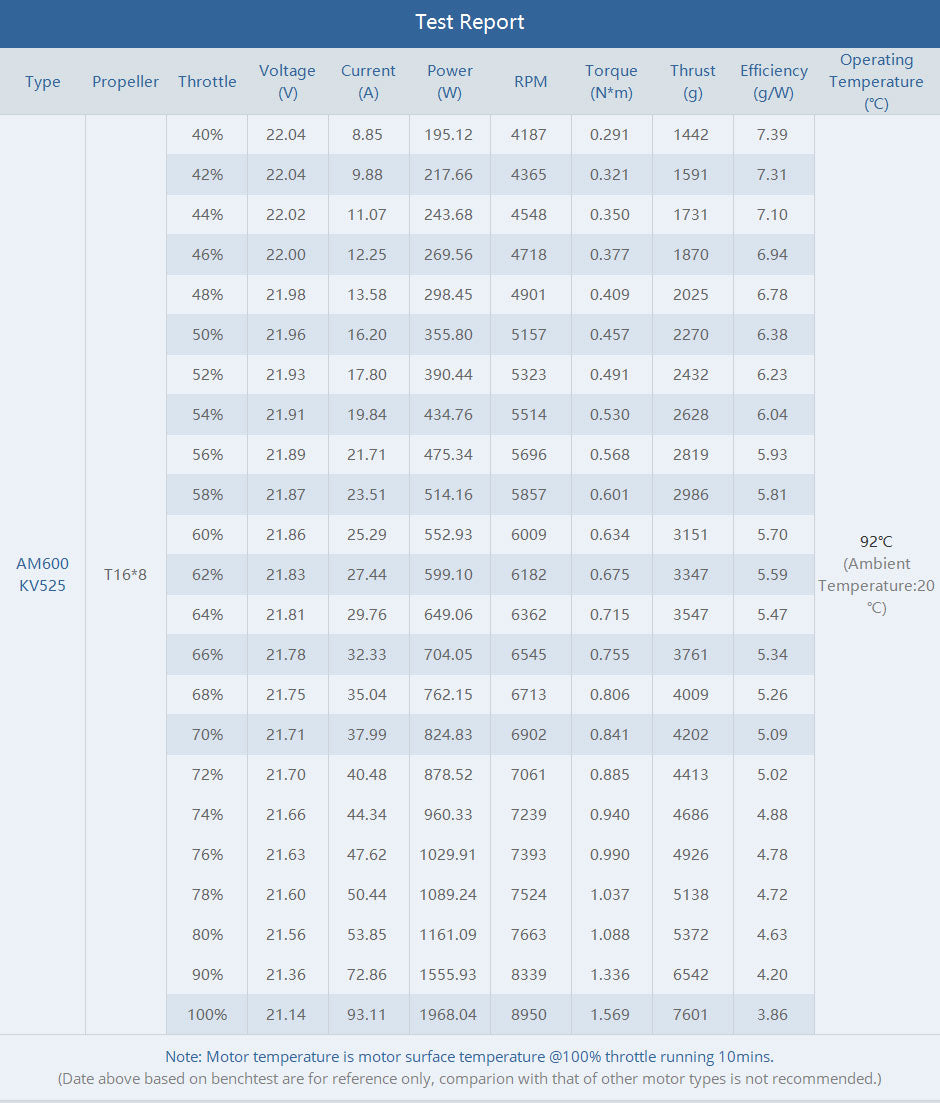Click the Operating Temperature header
Image resolution: width=940 pixels, height=1103 pixels.
[x=876, y=82]
